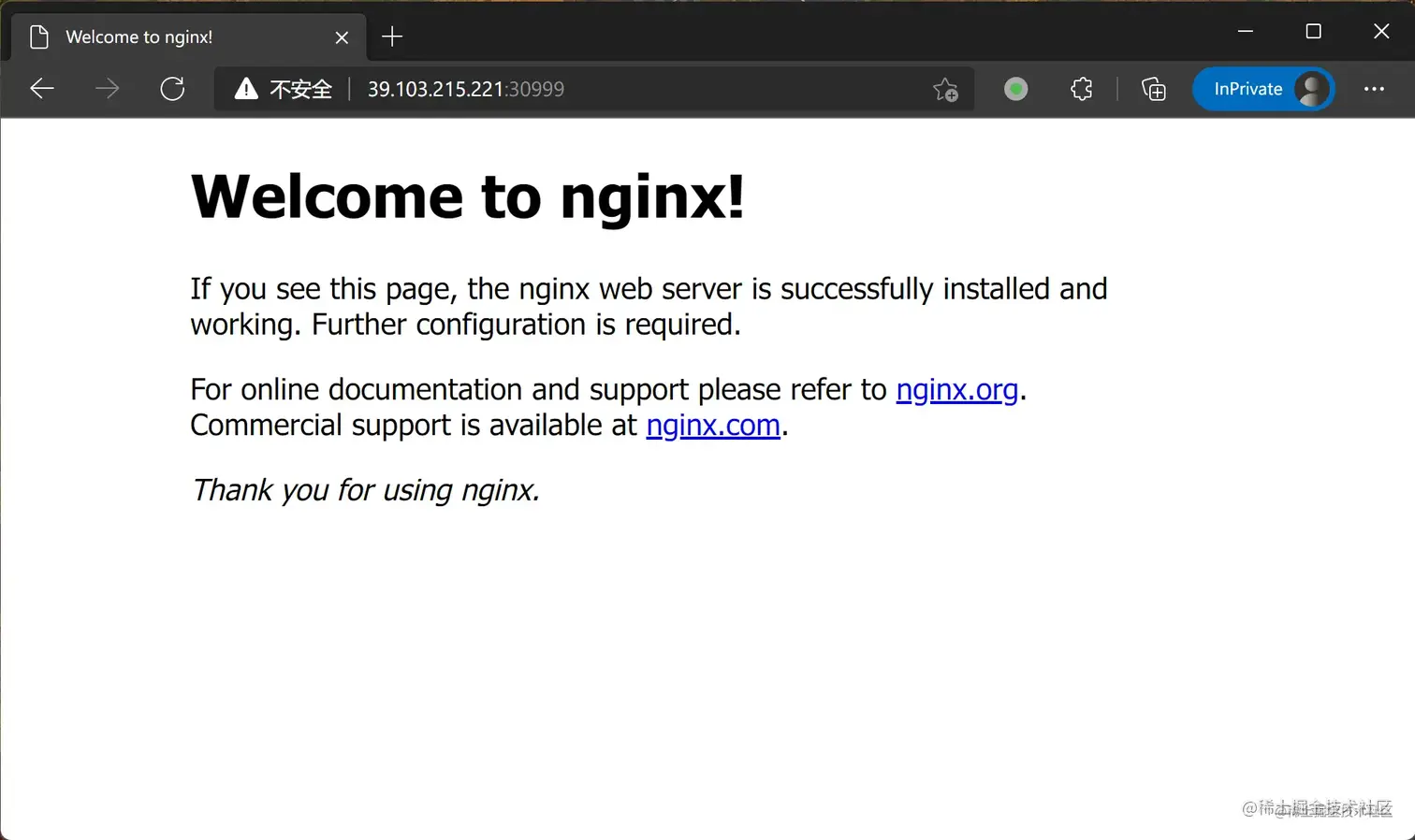The width and height of the screenshot is (1415, 840).
Task: Open the Extensions puzzle icon
Action: [x=1082, y=89]
